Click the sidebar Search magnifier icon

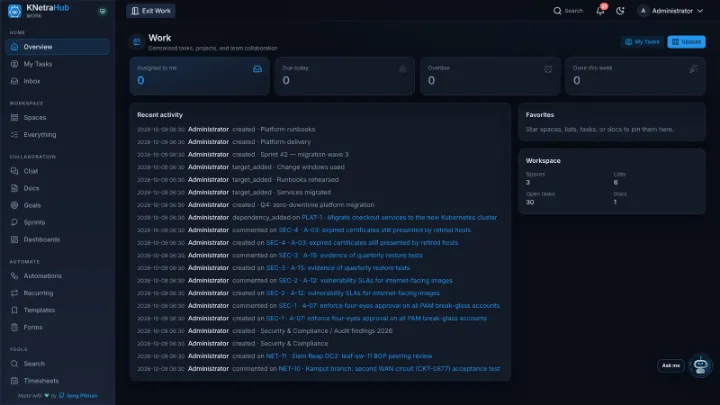pos(14,364)
